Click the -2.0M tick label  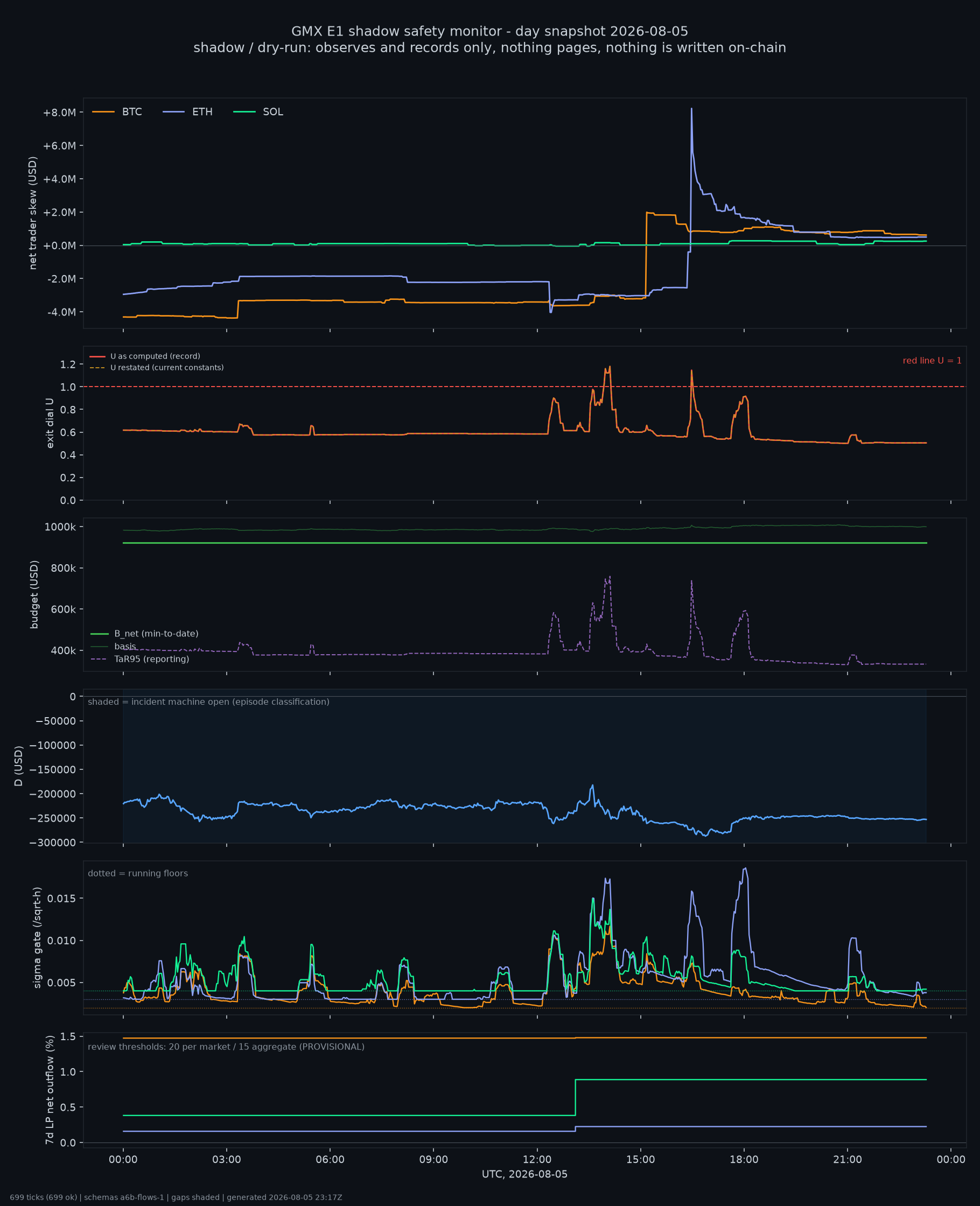(61, 279)
